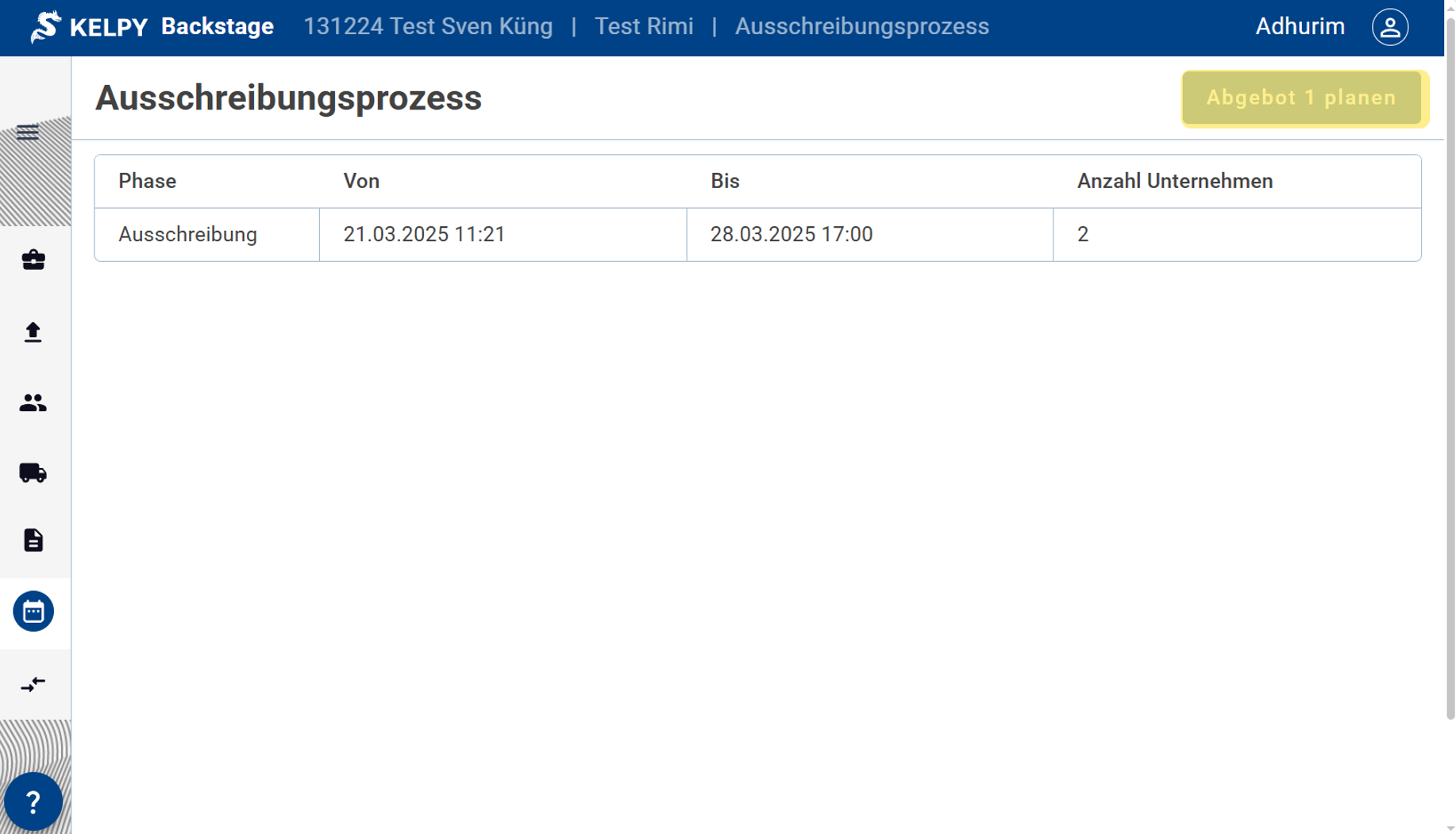The image size is (1456, 834).
Task: Click the Phase column header
Action: click(x=148, y=182)
